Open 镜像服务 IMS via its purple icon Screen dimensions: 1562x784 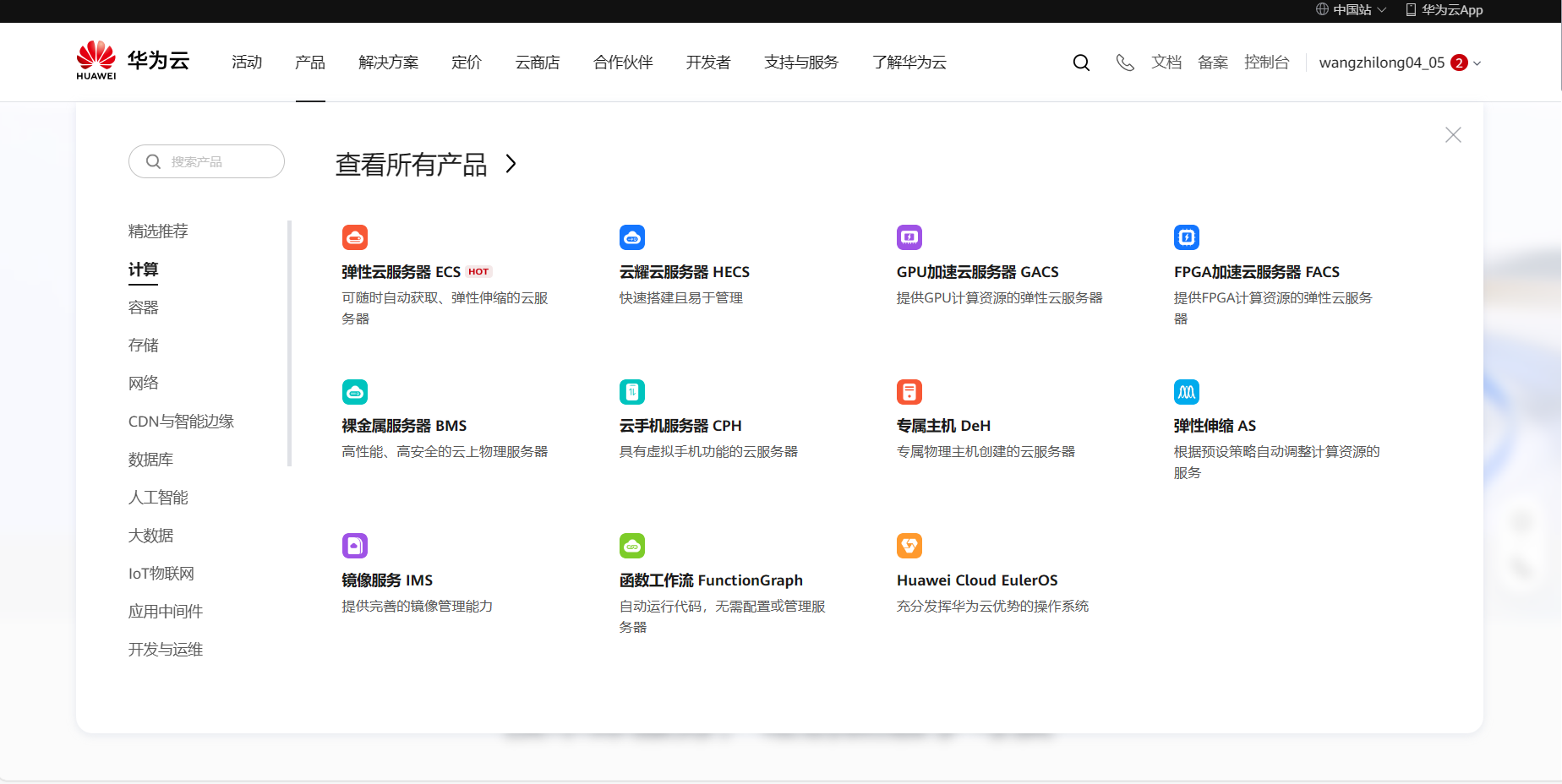(x=354, y=546)
